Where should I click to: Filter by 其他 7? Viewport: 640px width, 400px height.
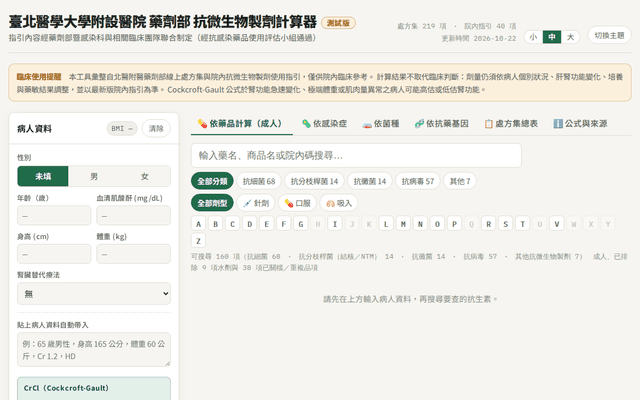460,181
